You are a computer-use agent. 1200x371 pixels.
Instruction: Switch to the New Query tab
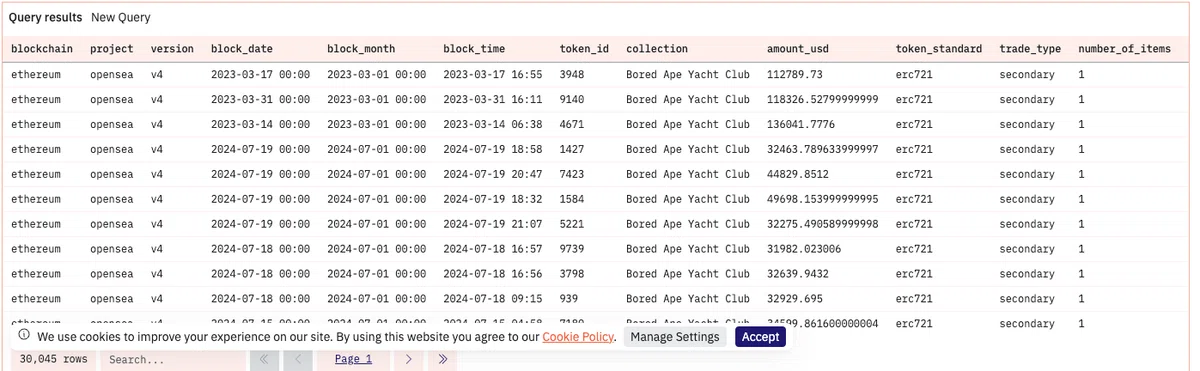[x=121, y=18]
